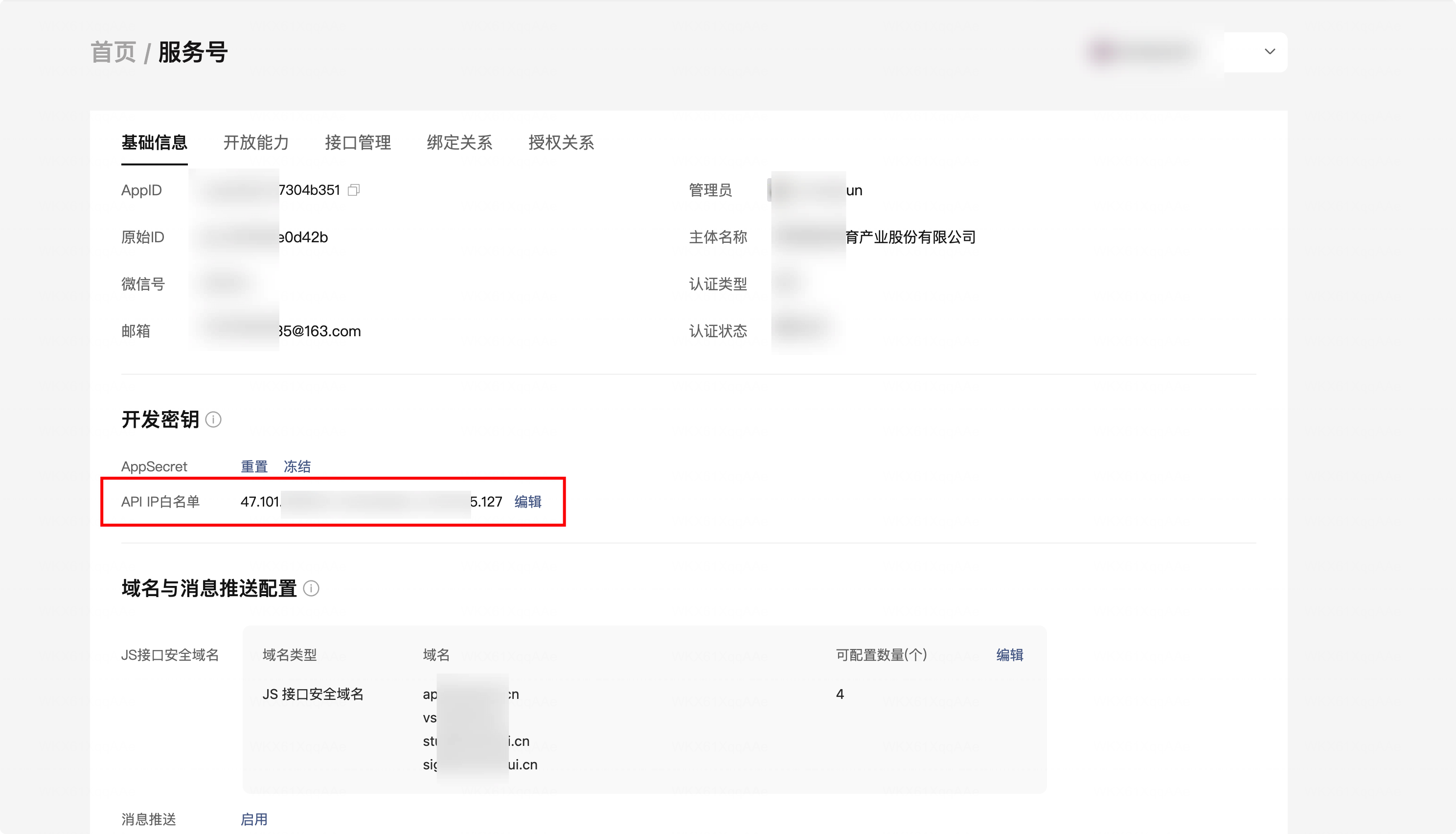The height and width of the screenshot is (834, 1456).
Task: Click the 管理员 field label
Action: [710, 190]
